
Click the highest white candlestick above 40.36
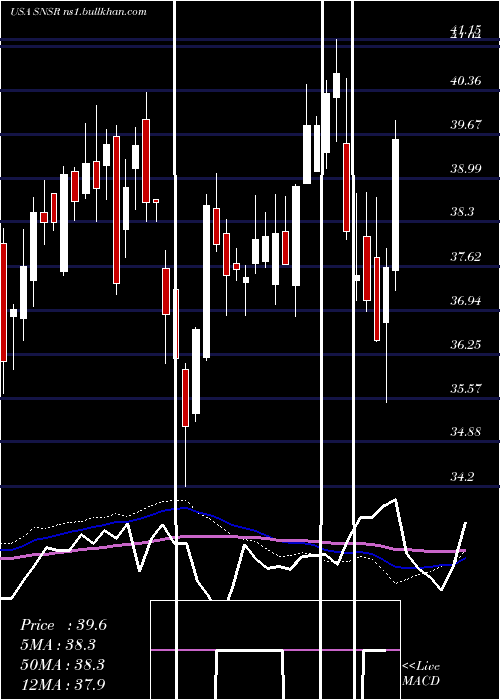coord(337,85)
